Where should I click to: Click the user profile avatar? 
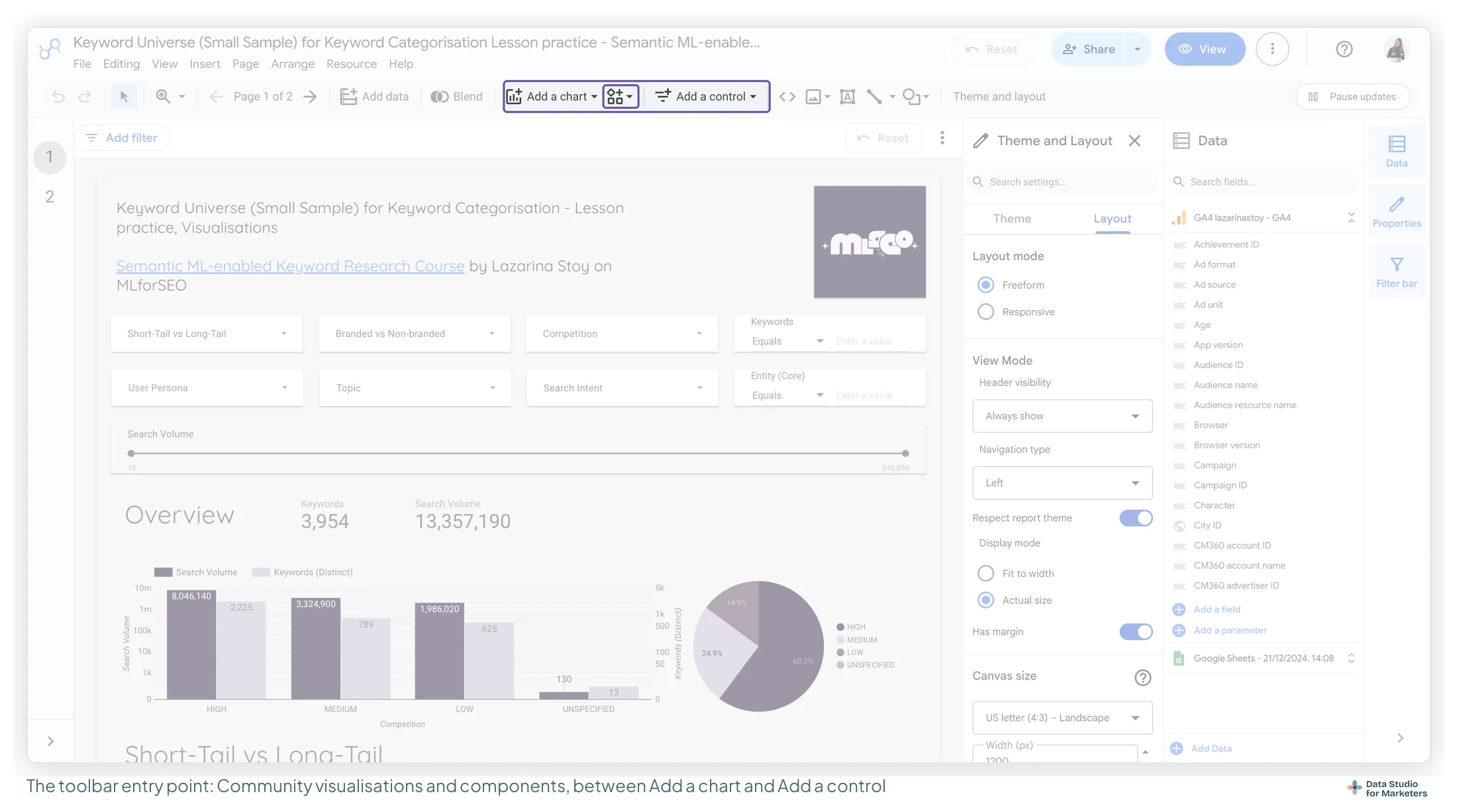pyautogui.click(x=1396, y=49)
